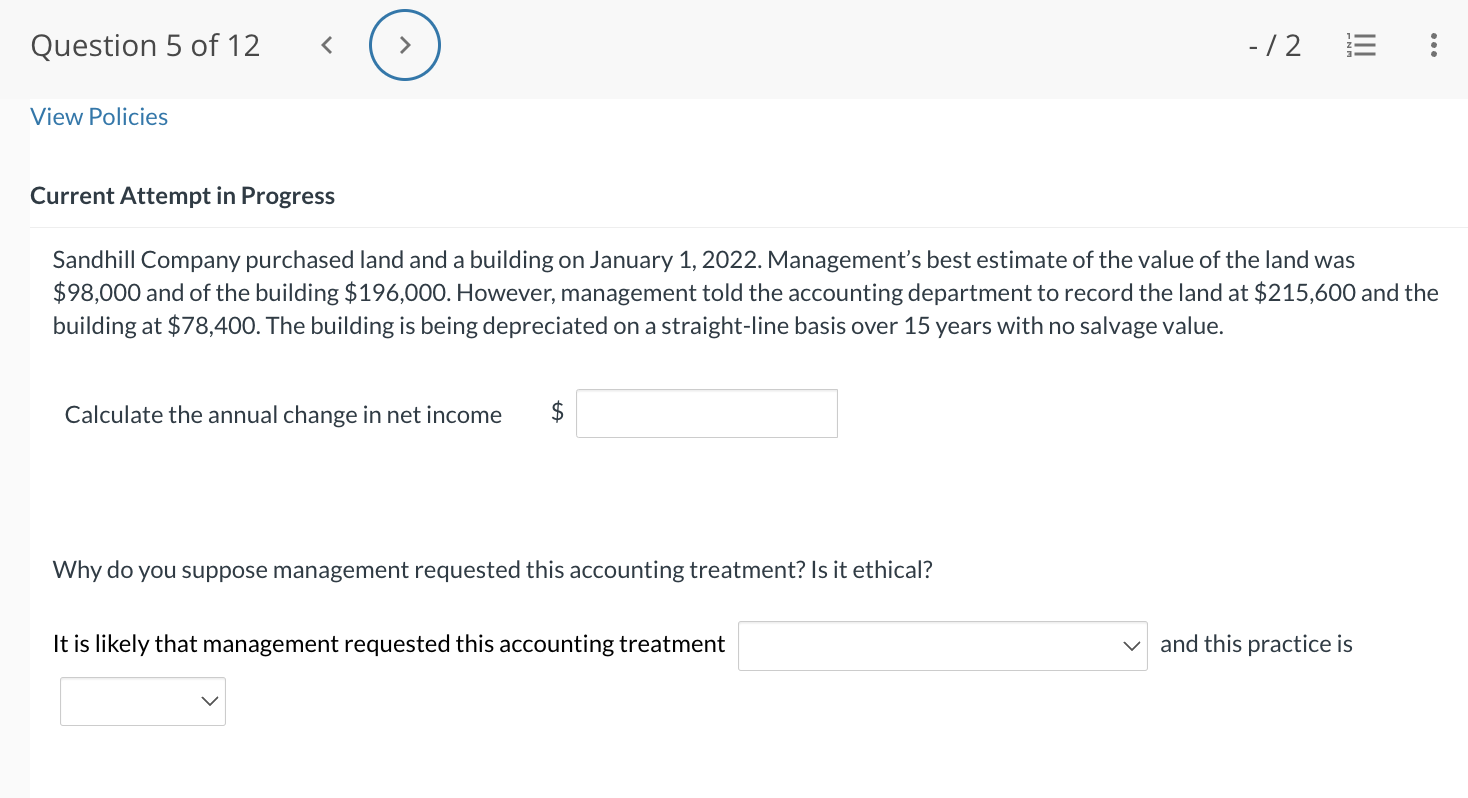Click the three-dot overflow menu icon
1468x798 pixels.
coord(1432,45)
